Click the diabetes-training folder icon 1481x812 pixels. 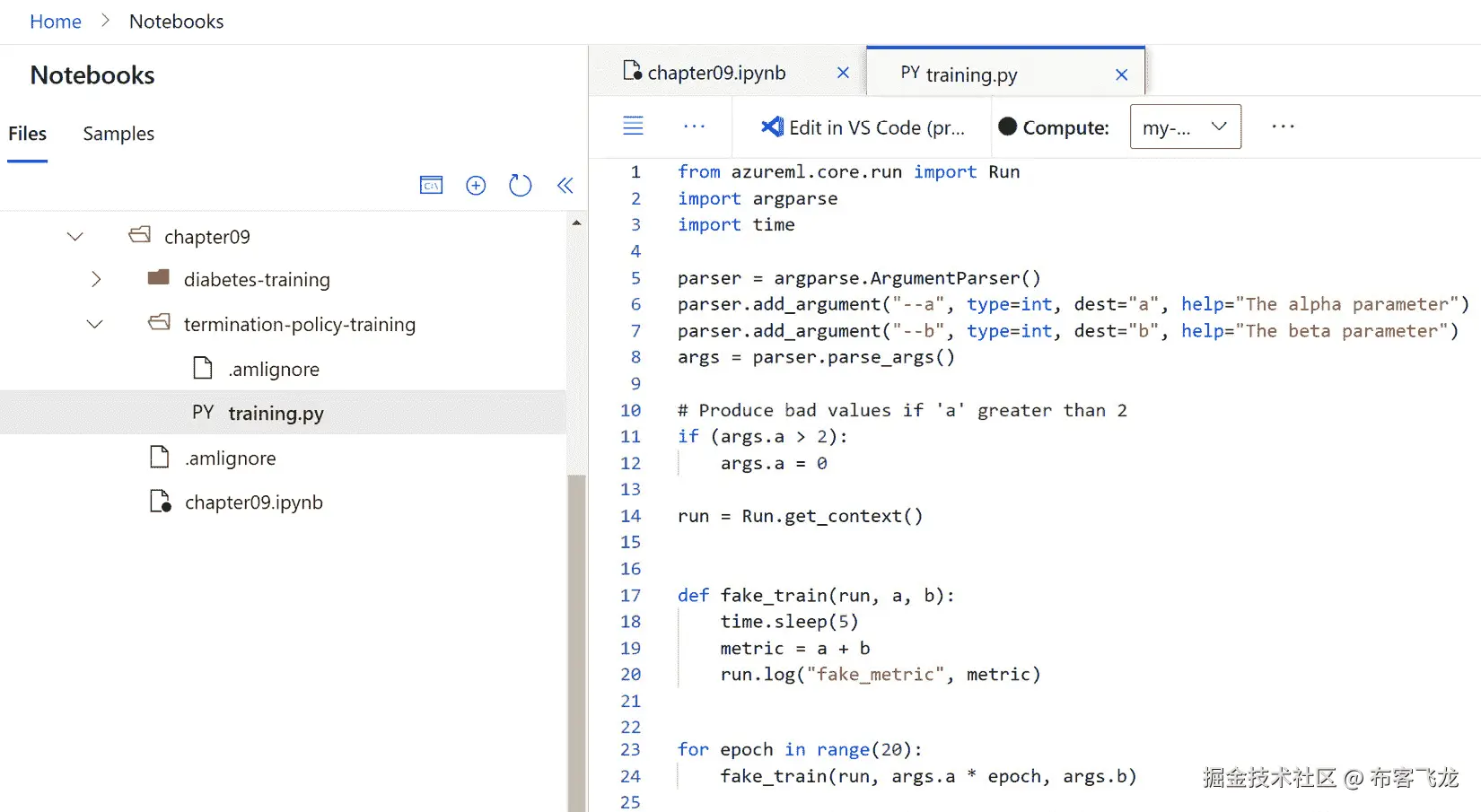(x=159, y=277)
